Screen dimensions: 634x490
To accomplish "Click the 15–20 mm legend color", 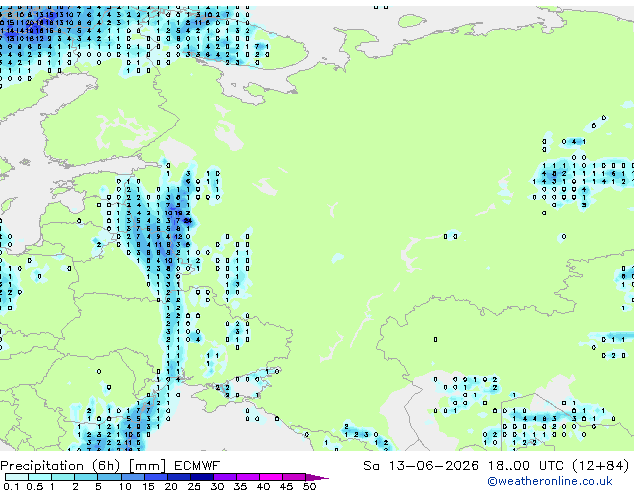I will click(x=156, y=477).
